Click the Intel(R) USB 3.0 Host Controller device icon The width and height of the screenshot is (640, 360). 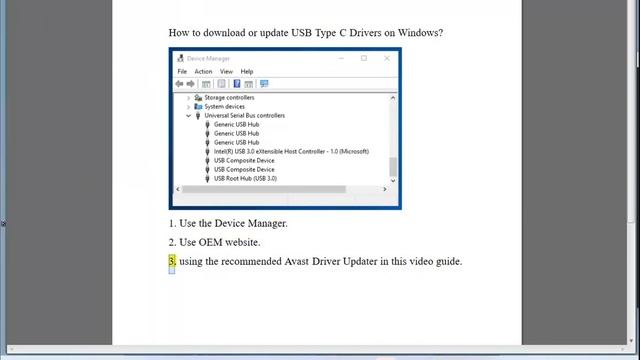click(207, 151)
